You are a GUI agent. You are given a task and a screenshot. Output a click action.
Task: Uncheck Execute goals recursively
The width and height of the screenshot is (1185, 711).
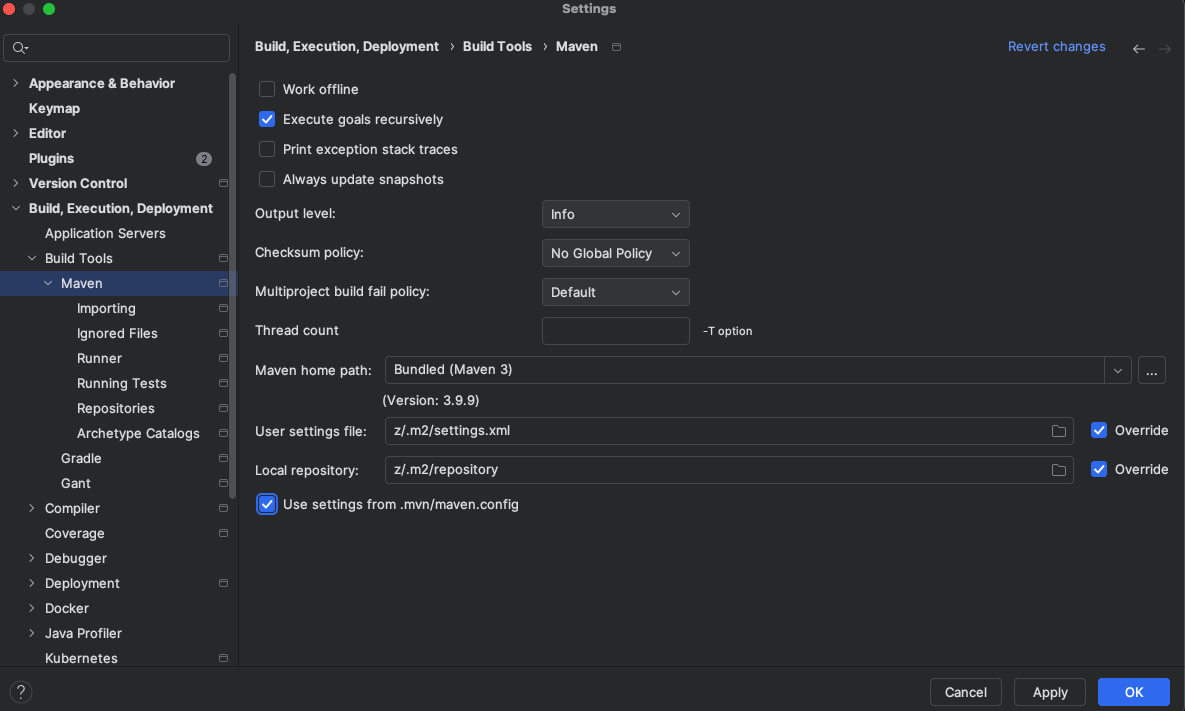(x=267, y=120)
